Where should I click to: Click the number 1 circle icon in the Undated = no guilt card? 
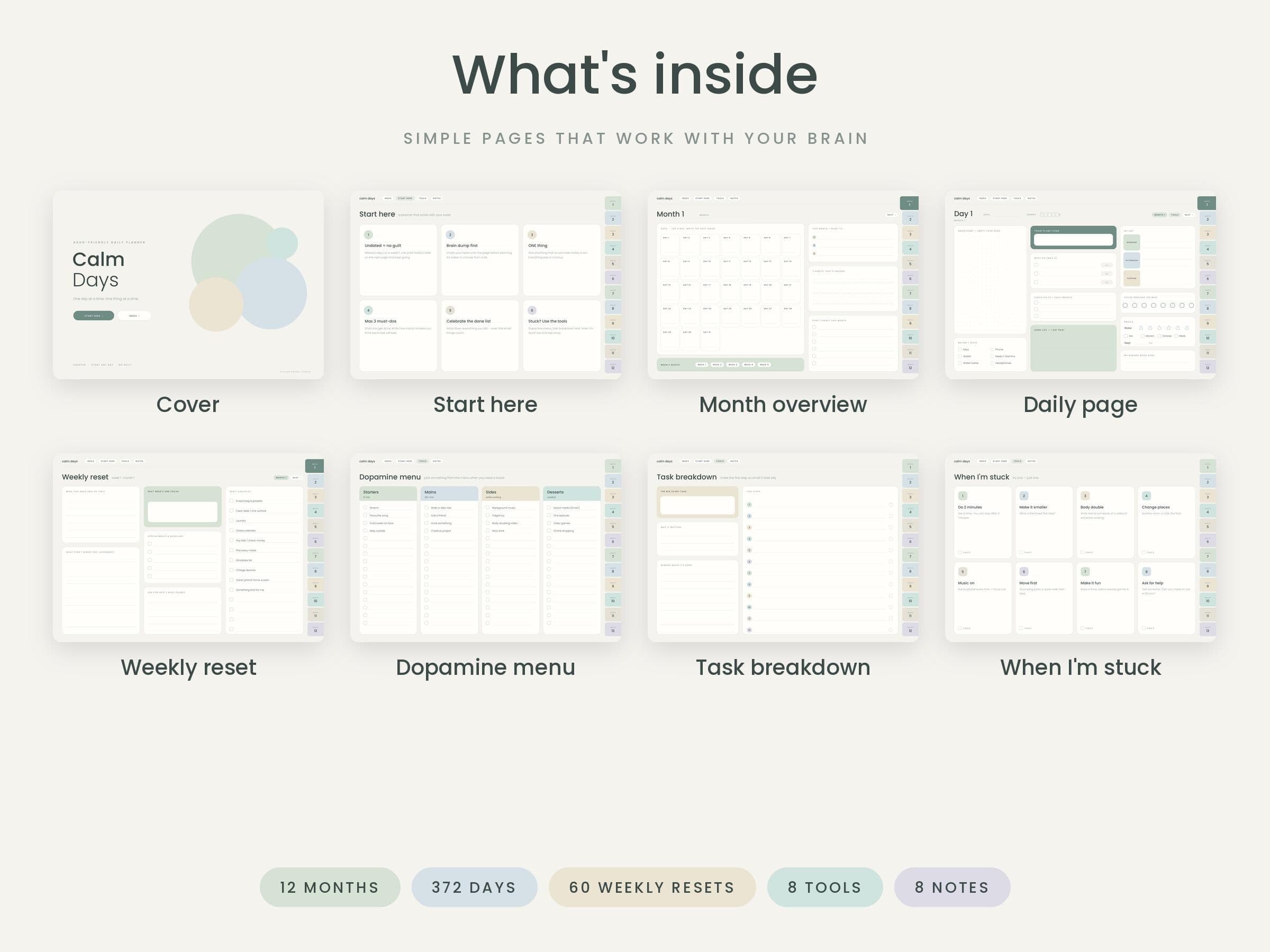click(369, 235)
